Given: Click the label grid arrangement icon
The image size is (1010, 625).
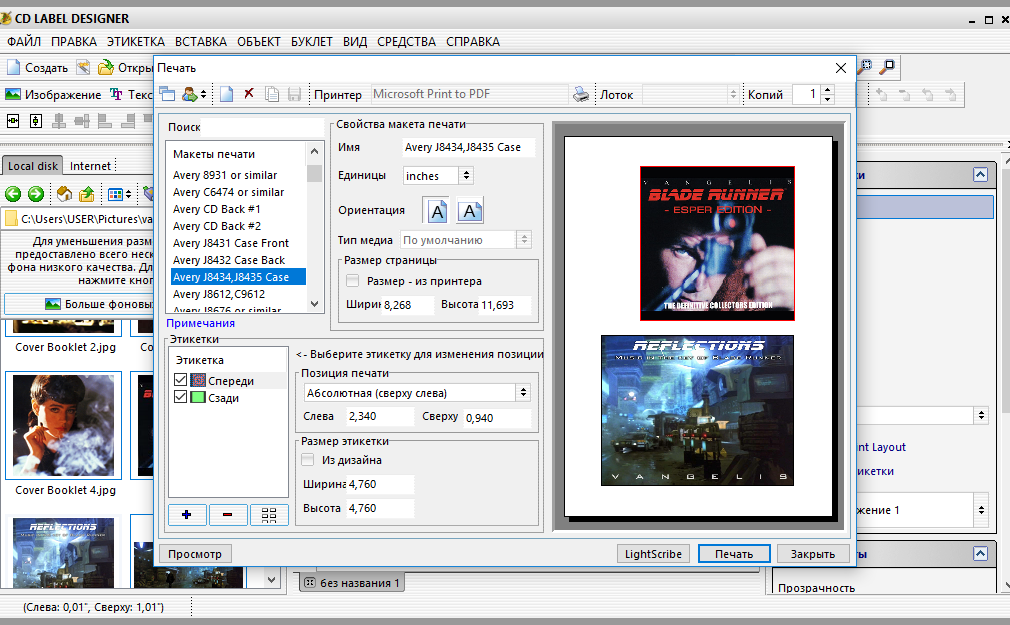Looking at the screenshot, I should click(x=269, y=514).
